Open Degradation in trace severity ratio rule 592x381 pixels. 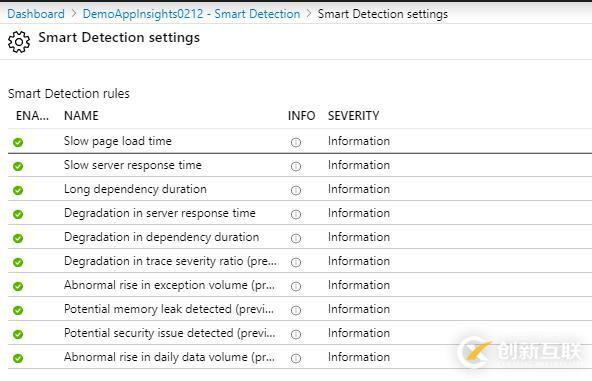[171, 261]
